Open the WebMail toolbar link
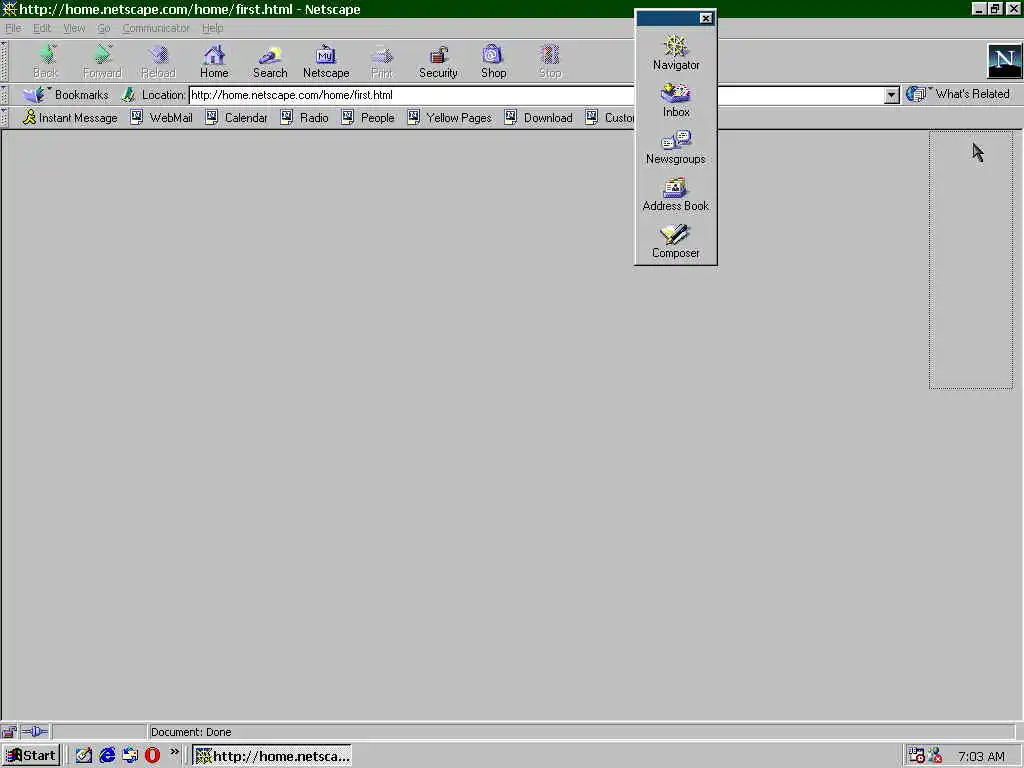Image resolution: width=1024 pixels, height=768 pixels. click(161, 118)
